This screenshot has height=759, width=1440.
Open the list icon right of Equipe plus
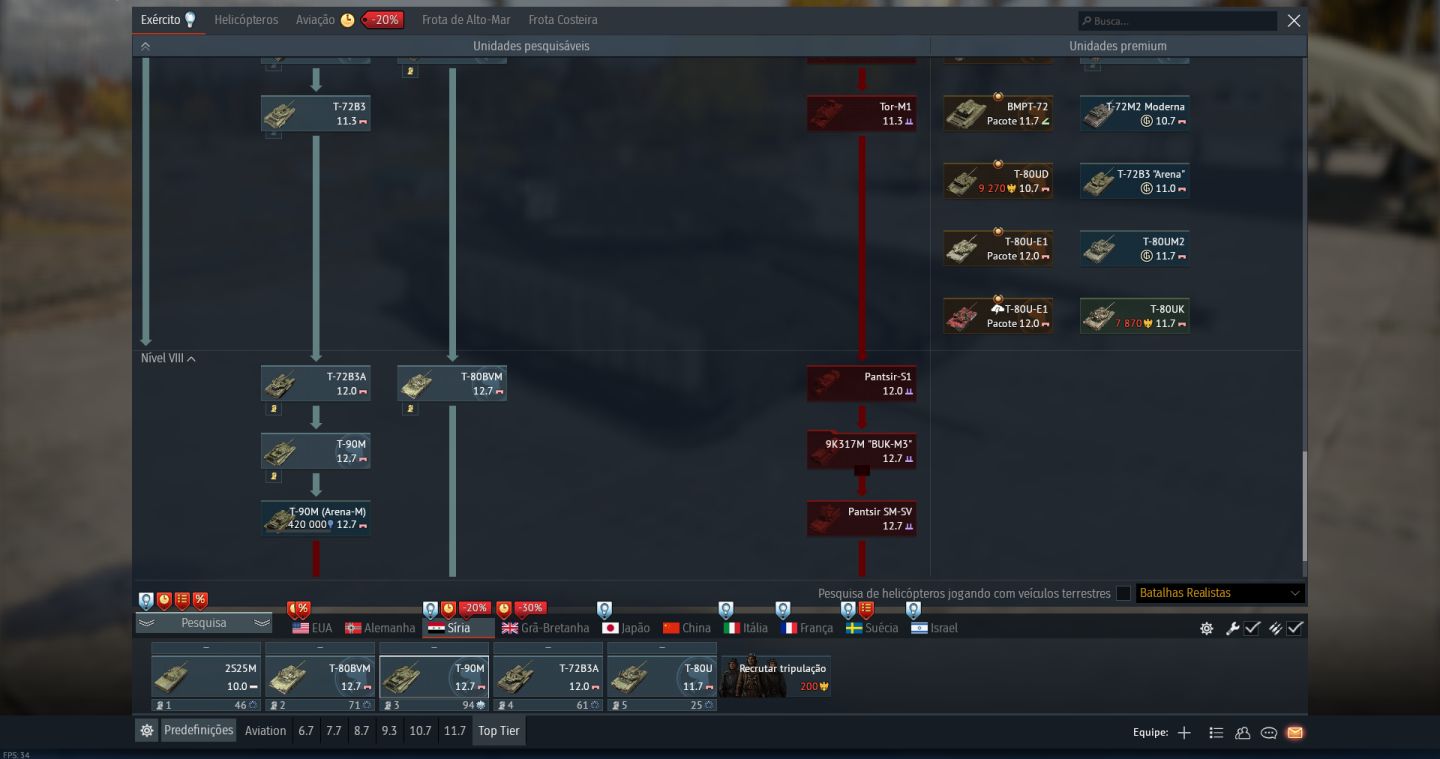(1216, 733)
